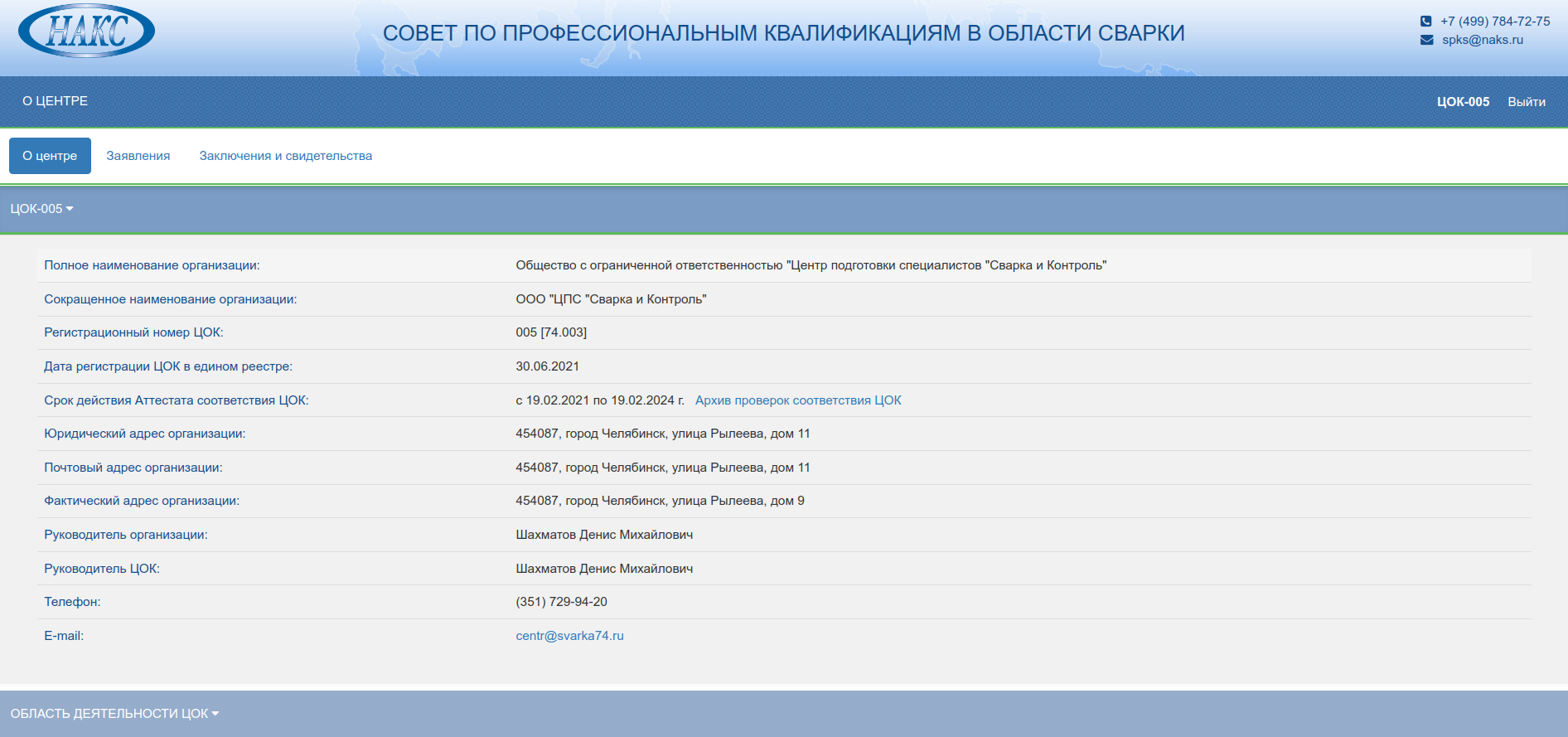Open Заключения и свидетельства tab

pos(286,156)
